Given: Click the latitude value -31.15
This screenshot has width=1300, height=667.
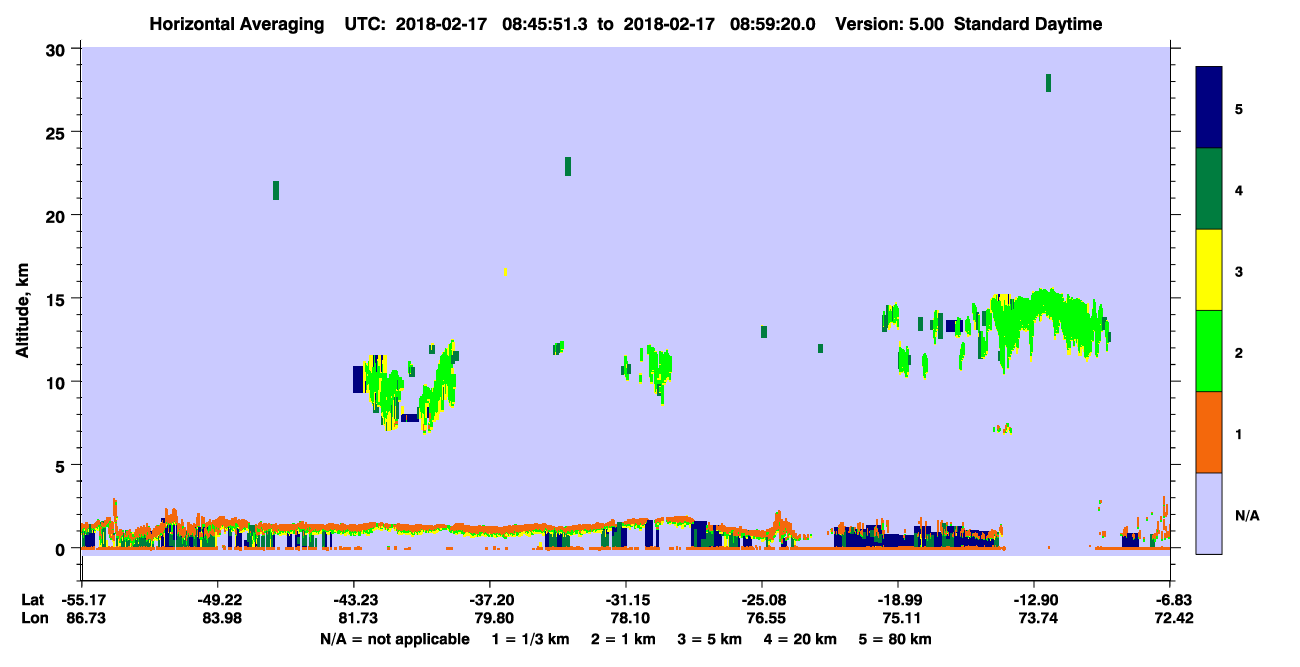Looking at the screenshot, I should click(626, 599).
